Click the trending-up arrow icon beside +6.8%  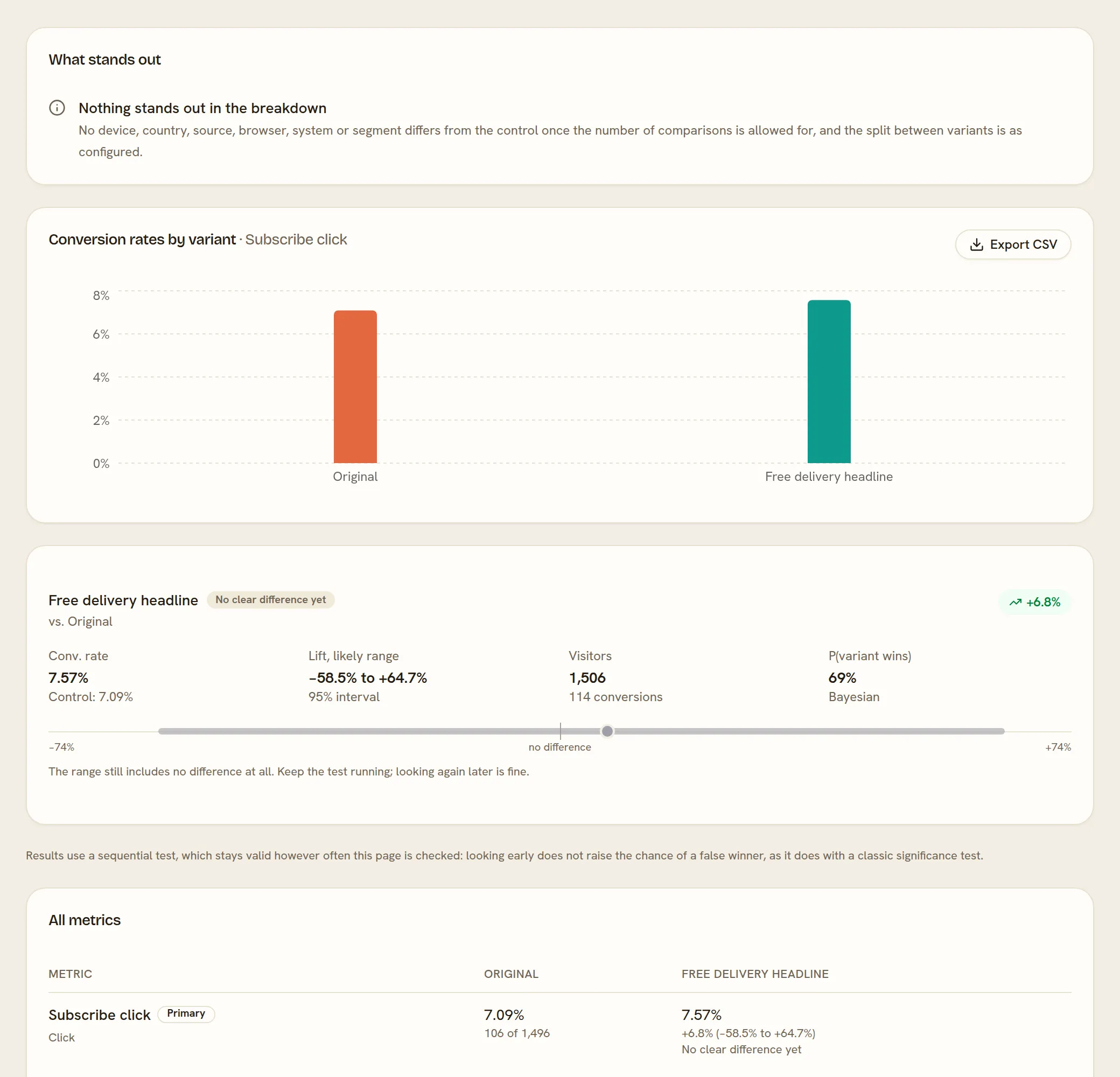click(1015, 602)
